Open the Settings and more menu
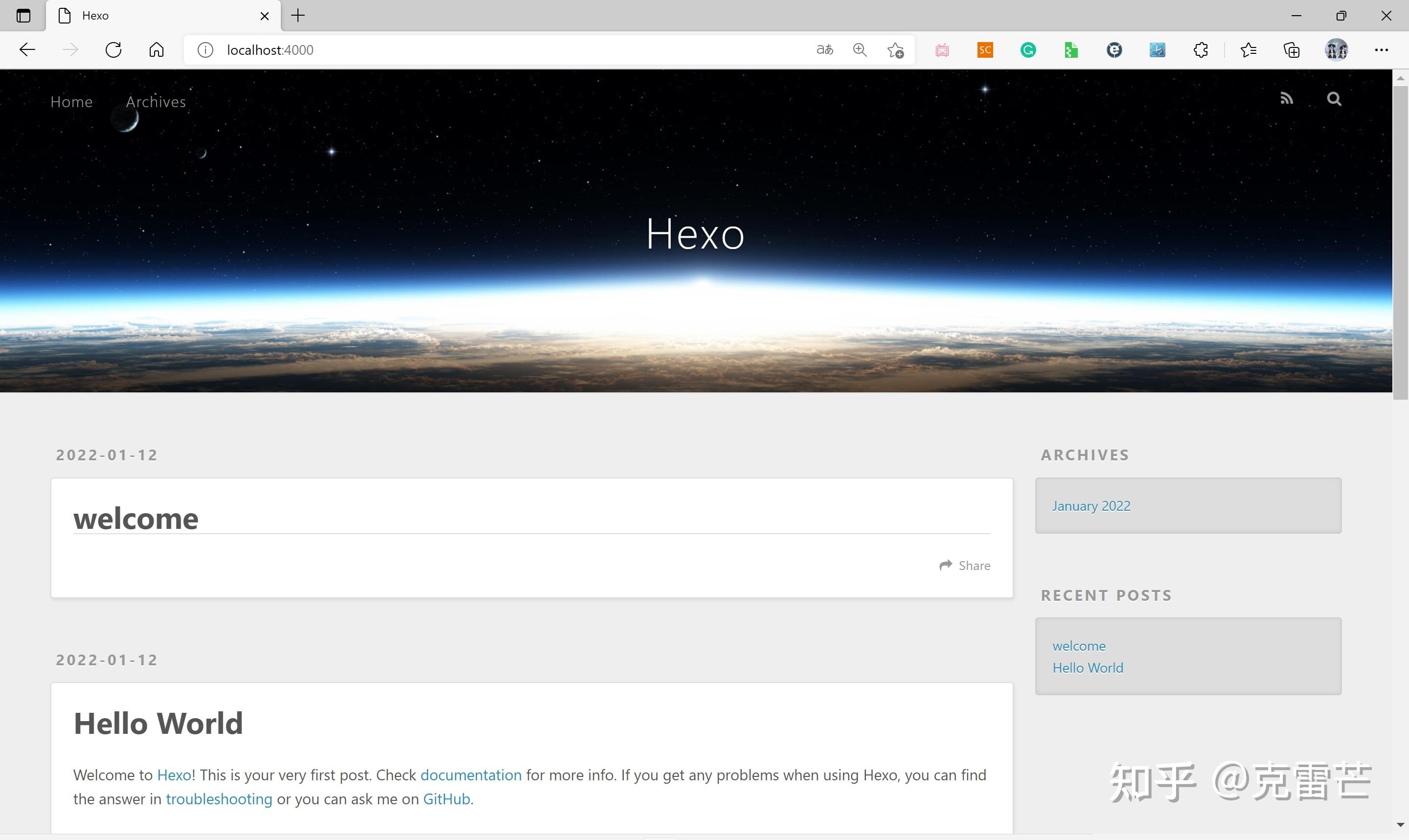Screen dimensions: 1409x840 coord(1381,50)
